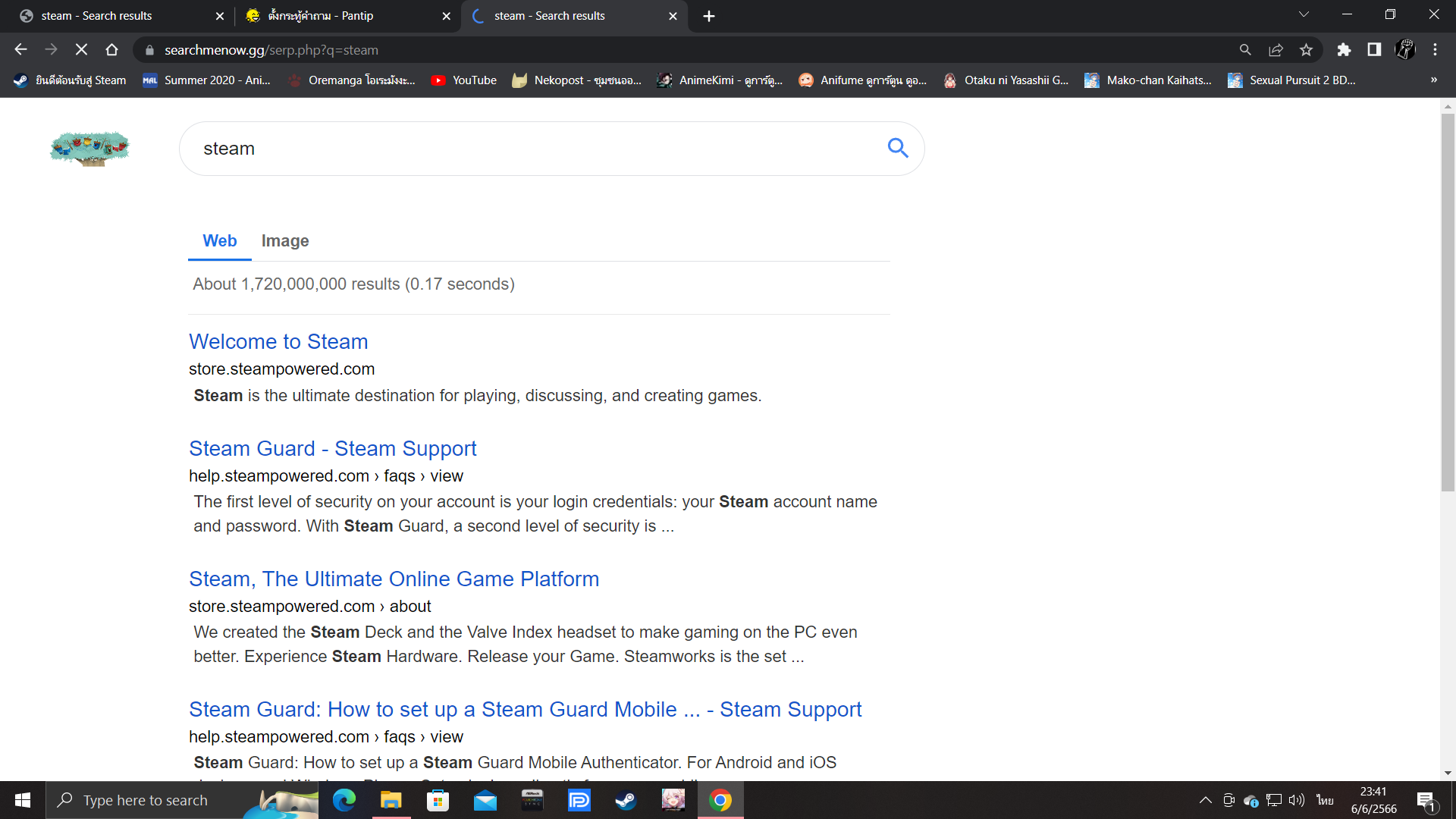Open the volume control in system tray
Image resolution: width=1456 pixels, height=819 pixels.
1297,800
